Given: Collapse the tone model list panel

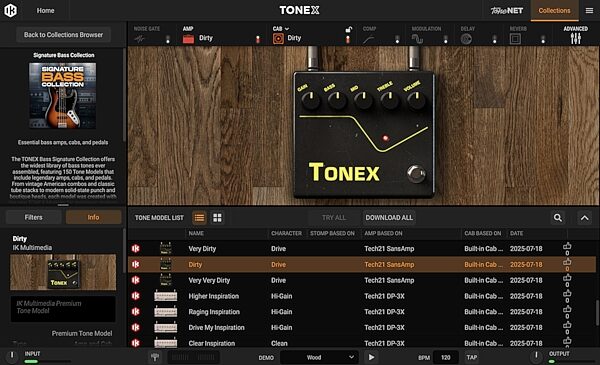Looking at the screenshot, I should click(585, 218).
